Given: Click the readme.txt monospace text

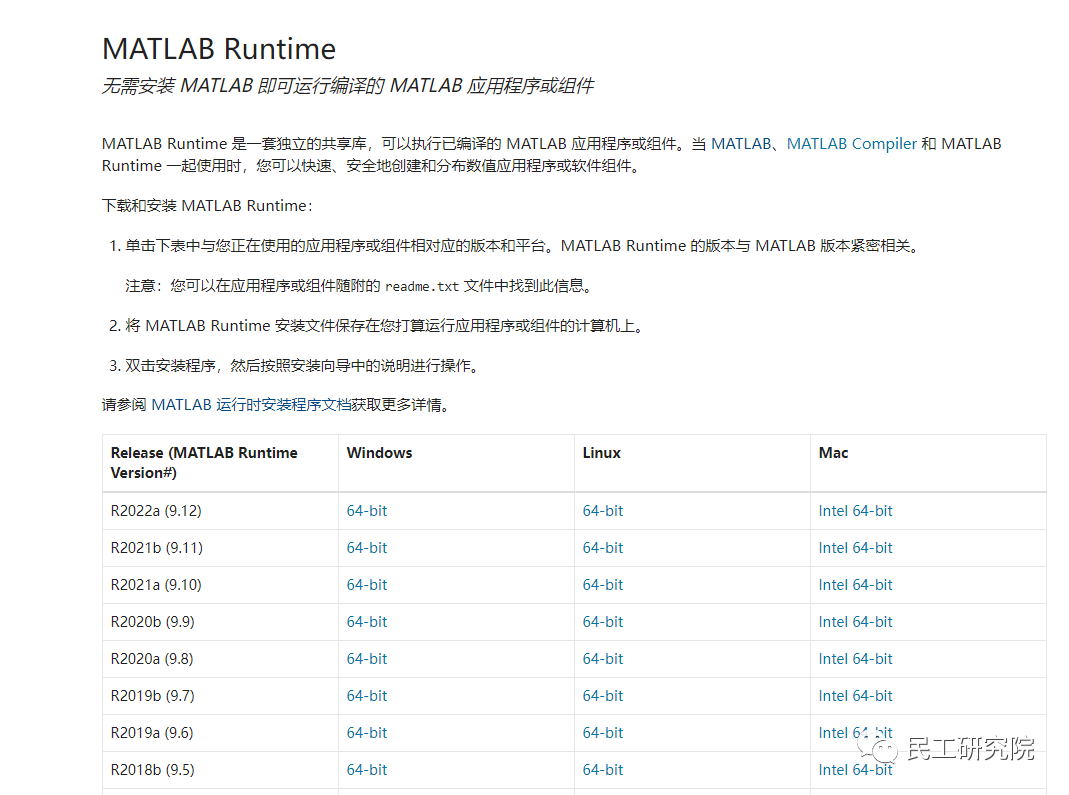Looking at the screenshot, I should [x=422, y=286].
